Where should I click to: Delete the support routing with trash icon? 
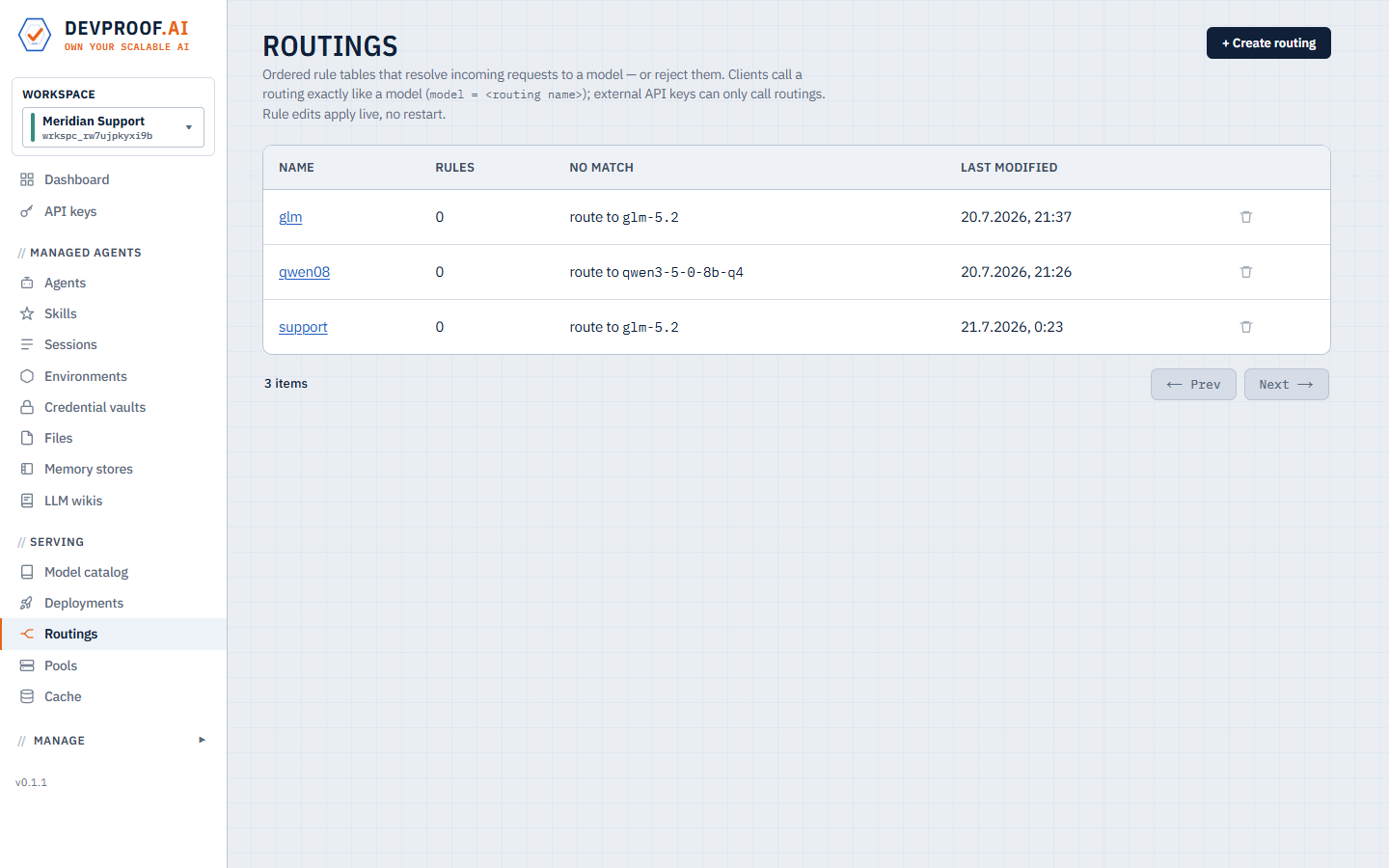click(1246, 327)
